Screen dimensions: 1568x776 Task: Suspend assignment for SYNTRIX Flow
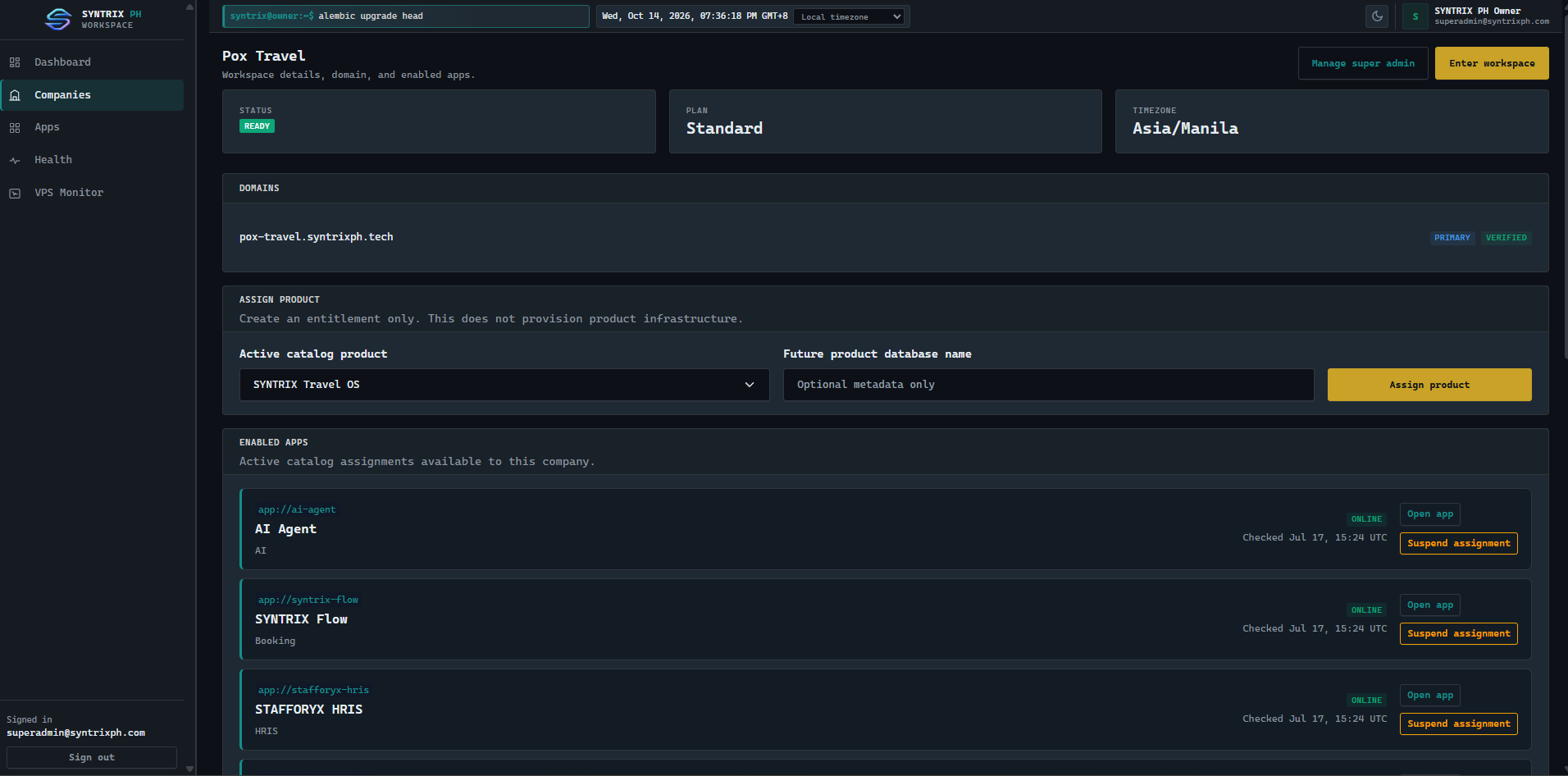(x=1459, y=633)
